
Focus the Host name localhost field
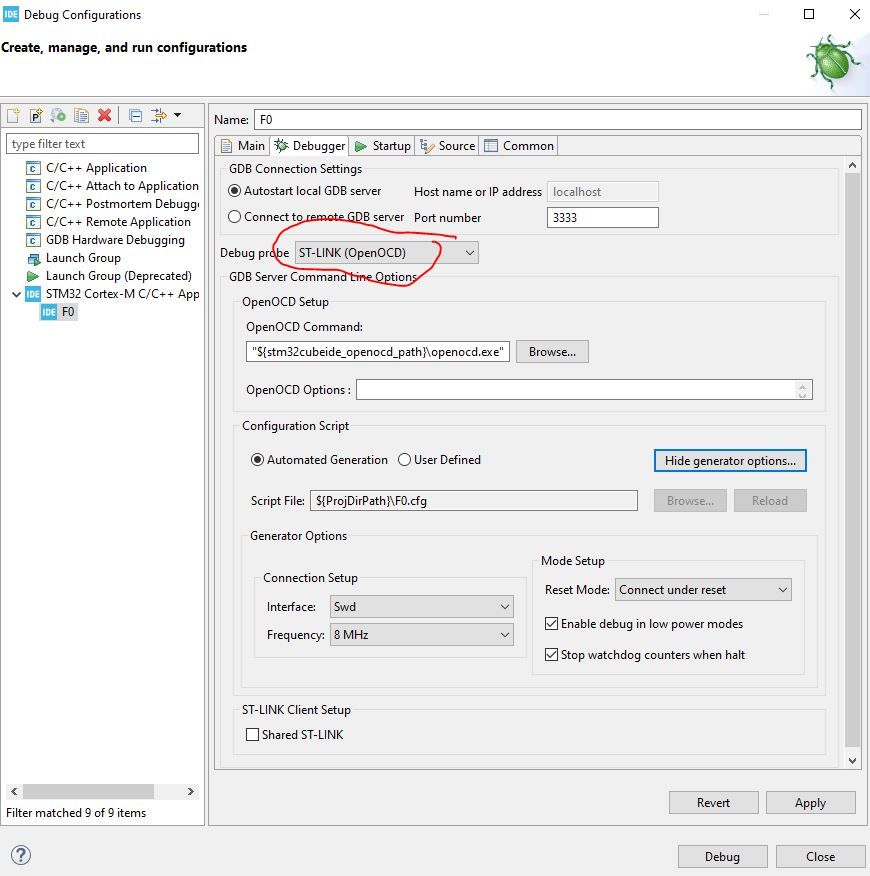click(602, 192)
